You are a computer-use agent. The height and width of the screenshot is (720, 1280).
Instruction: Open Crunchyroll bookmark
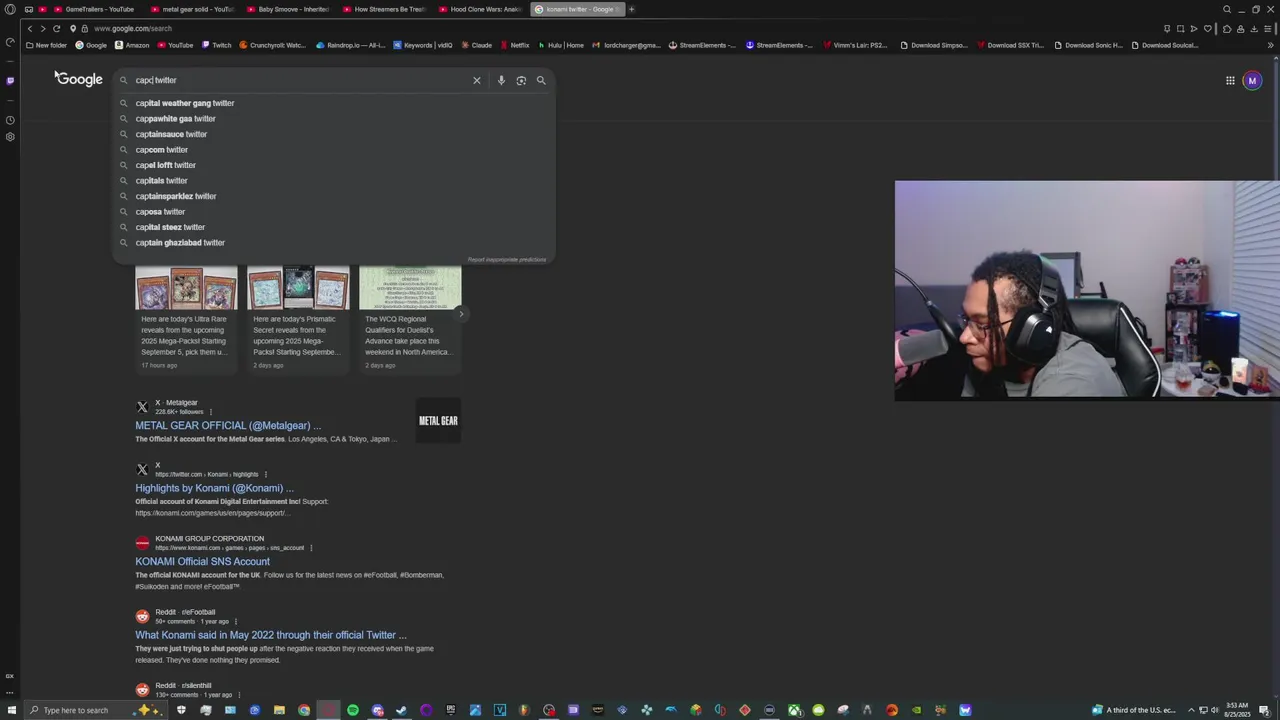point(273,45)
